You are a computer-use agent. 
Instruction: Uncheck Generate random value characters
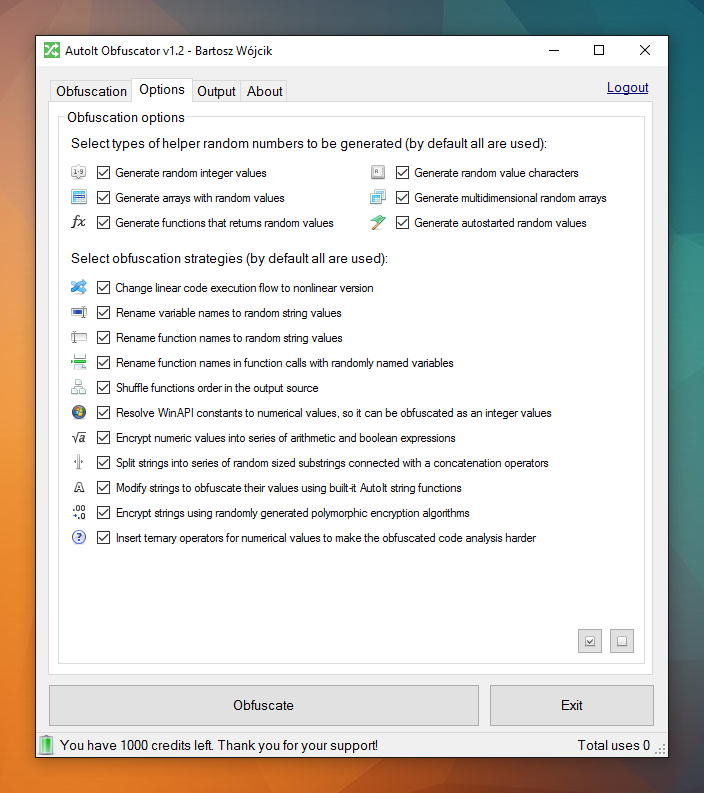(402, 172)
